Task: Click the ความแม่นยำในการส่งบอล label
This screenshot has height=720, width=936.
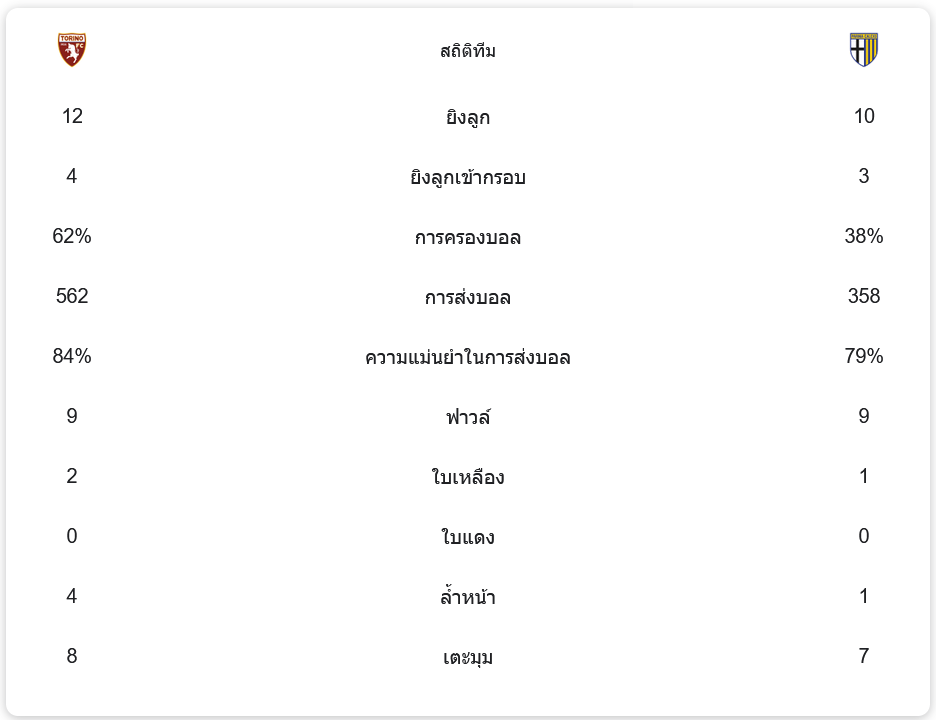Action: pyautogui.click(x=468, y=357)
